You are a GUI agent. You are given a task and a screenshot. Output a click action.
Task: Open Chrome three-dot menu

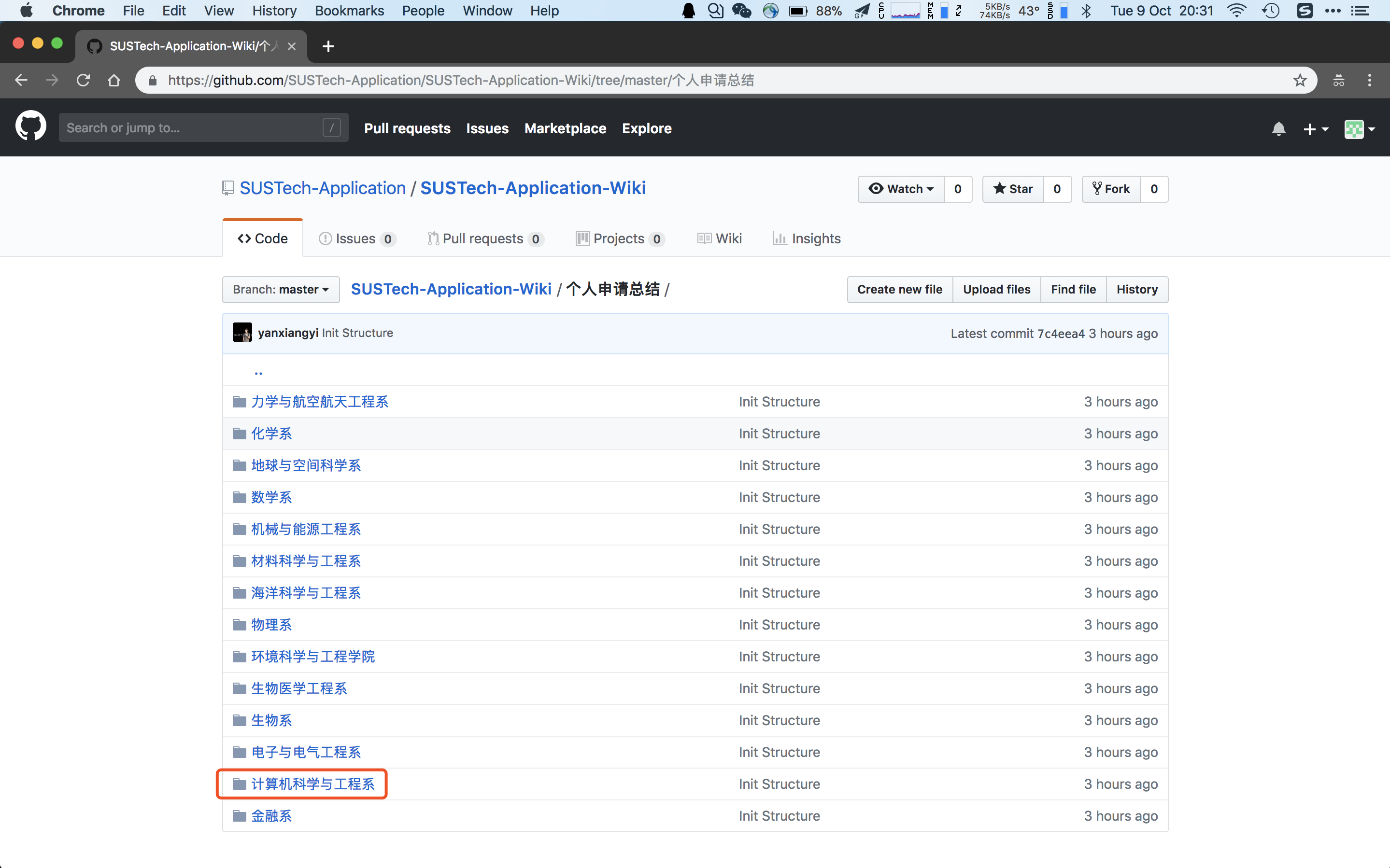click(1369, 80)
